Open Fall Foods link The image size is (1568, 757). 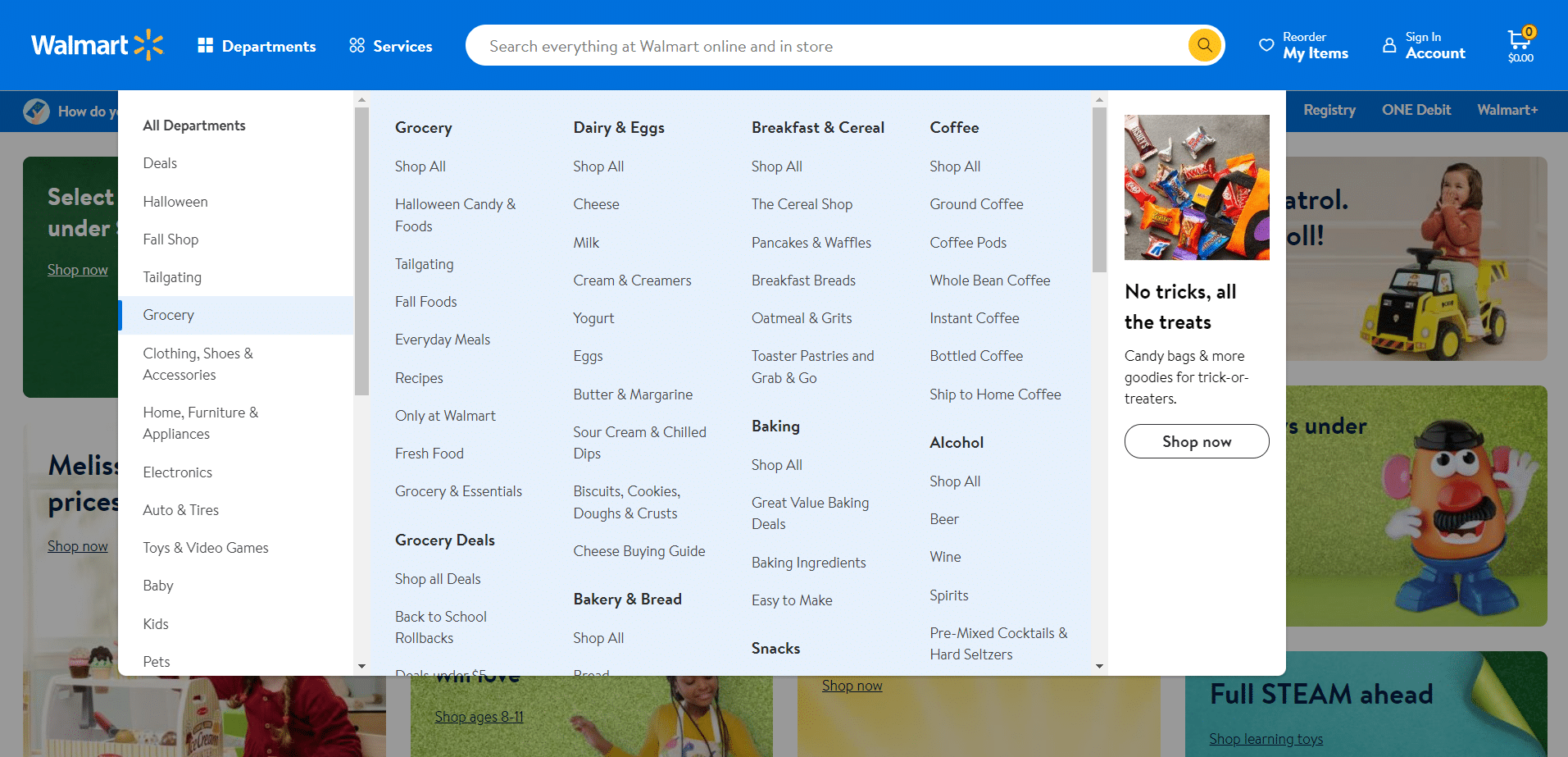[426, 302]
